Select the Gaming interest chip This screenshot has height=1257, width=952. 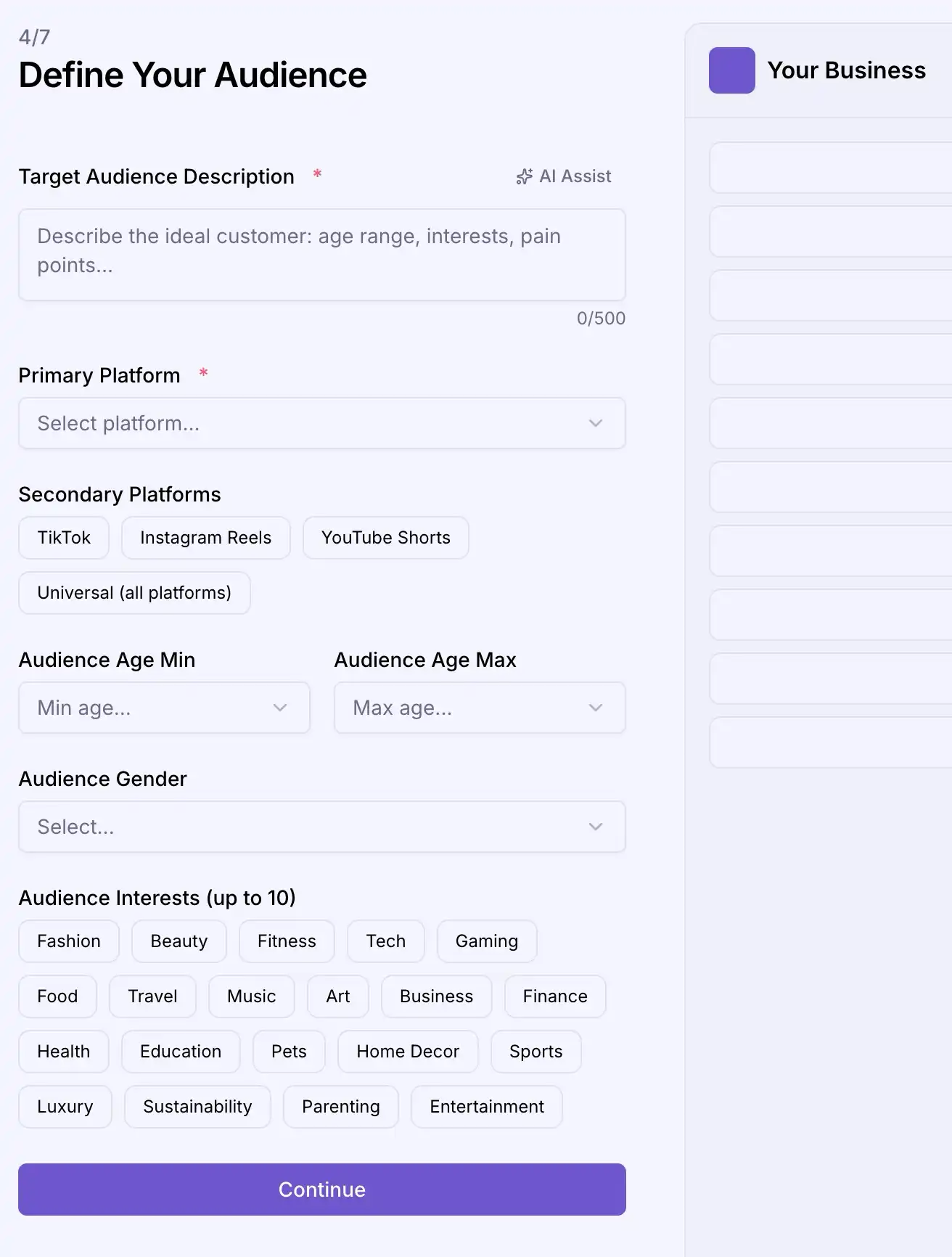[x=487, y=941]
